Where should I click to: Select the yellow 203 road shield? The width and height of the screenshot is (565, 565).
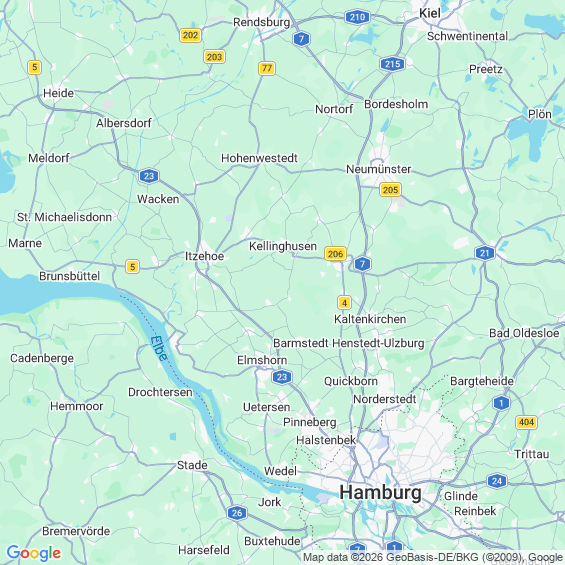click(x=214, y=57)
